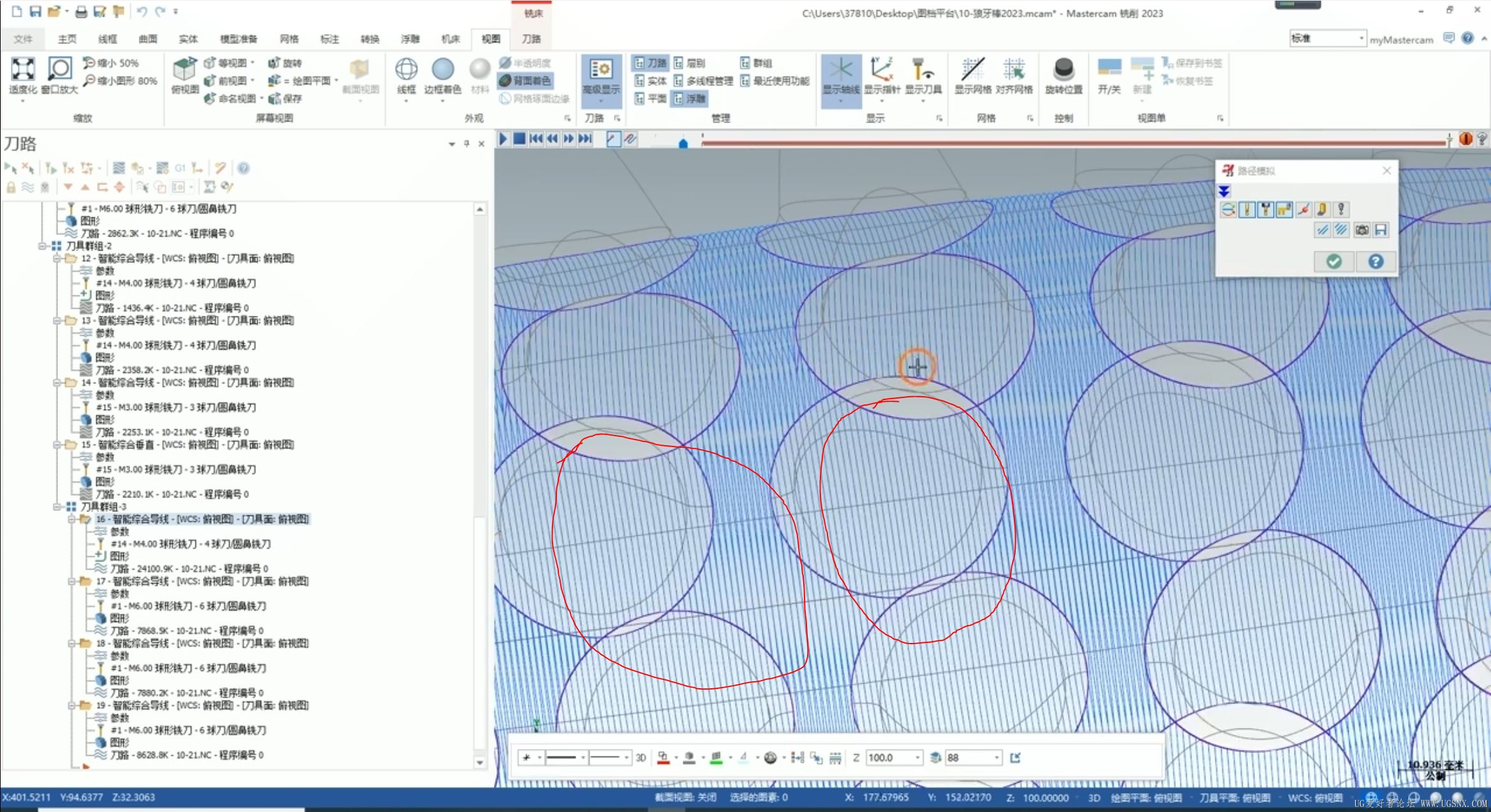Toggle display tool in 路径模拟 dialog
The image size is (1491, 812).
point(1247,209)
